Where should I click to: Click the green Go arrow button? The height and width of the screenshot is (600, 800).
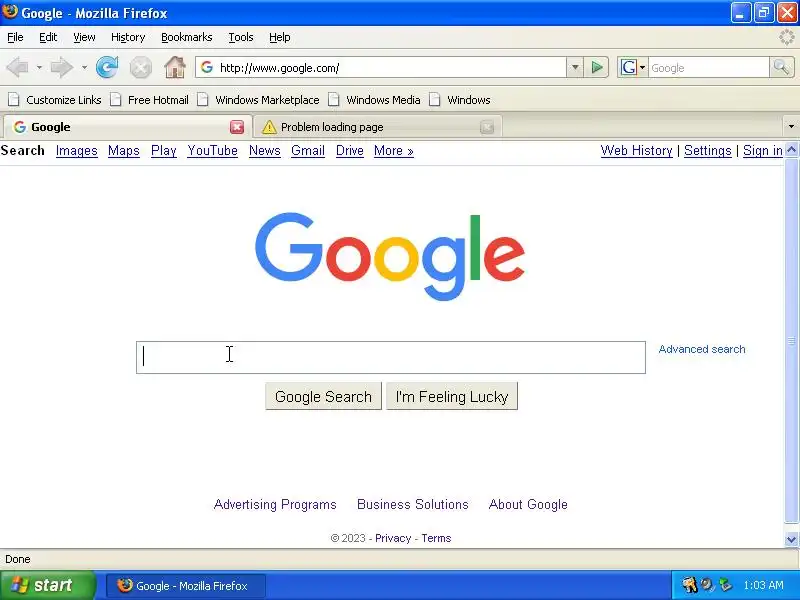tap(596, 67)
